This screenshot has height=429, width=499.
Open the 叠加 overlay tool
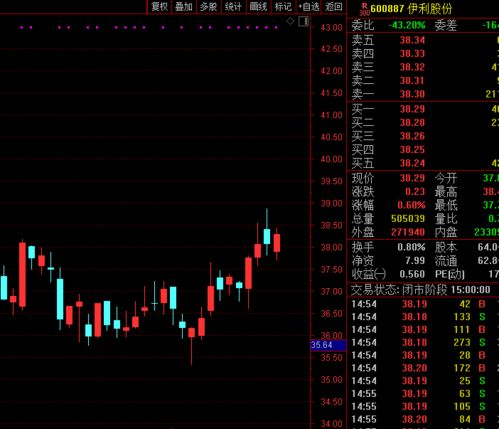coord(184,7)
